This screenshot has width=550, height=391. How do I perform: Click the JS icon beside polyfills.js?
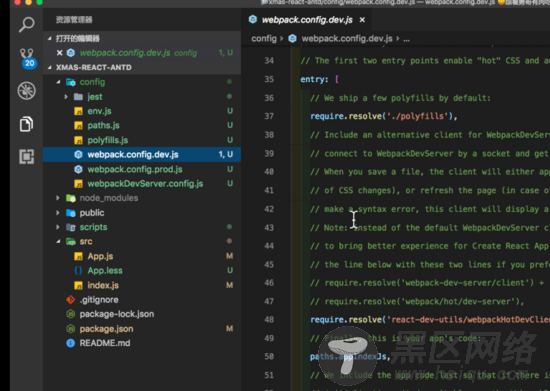coord(79,141)
